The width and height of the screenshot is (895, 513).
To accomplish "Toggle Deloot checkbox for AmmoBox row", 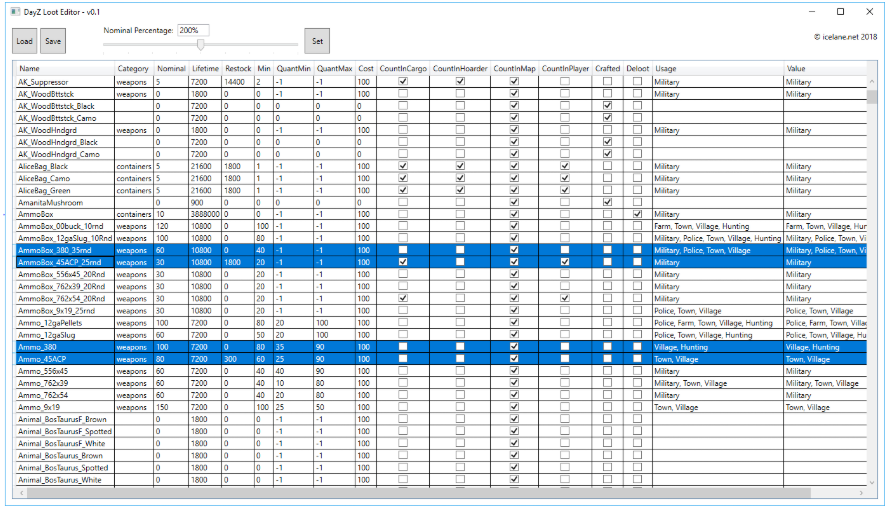I will coord(637,214).
